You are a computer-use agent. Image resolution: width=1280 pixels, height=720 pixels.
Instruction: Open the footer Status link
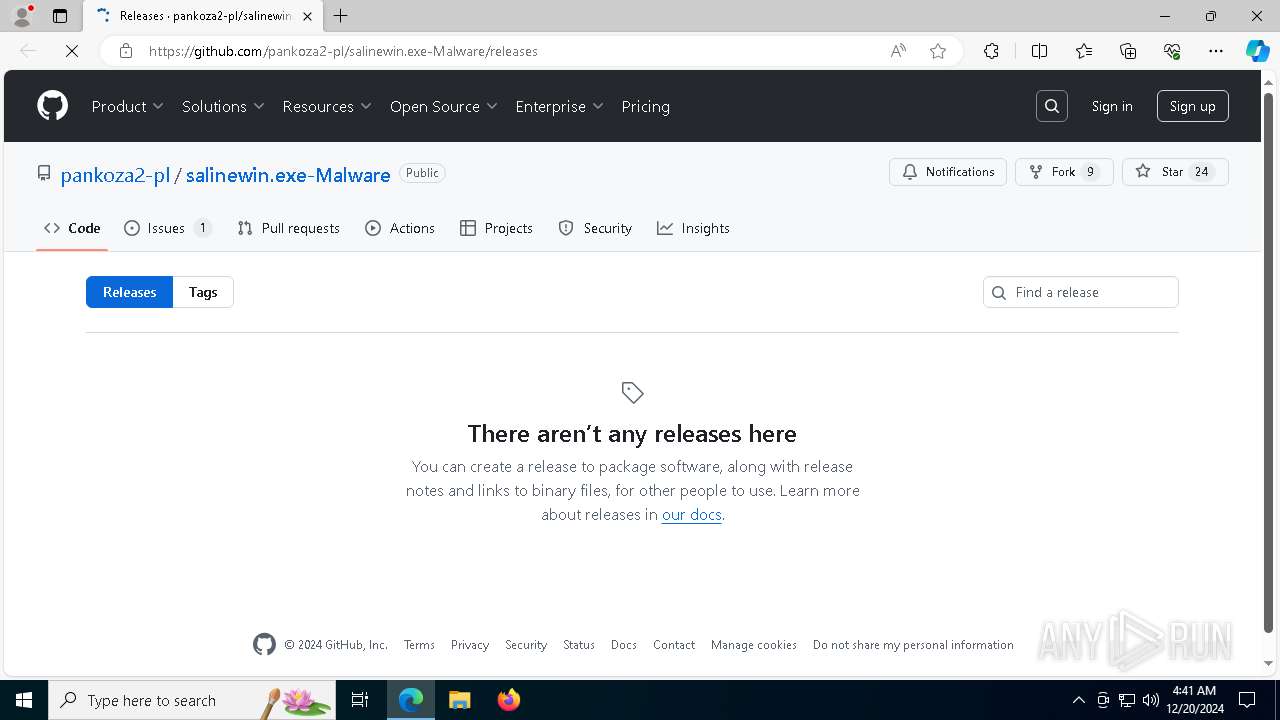[579, 645]
